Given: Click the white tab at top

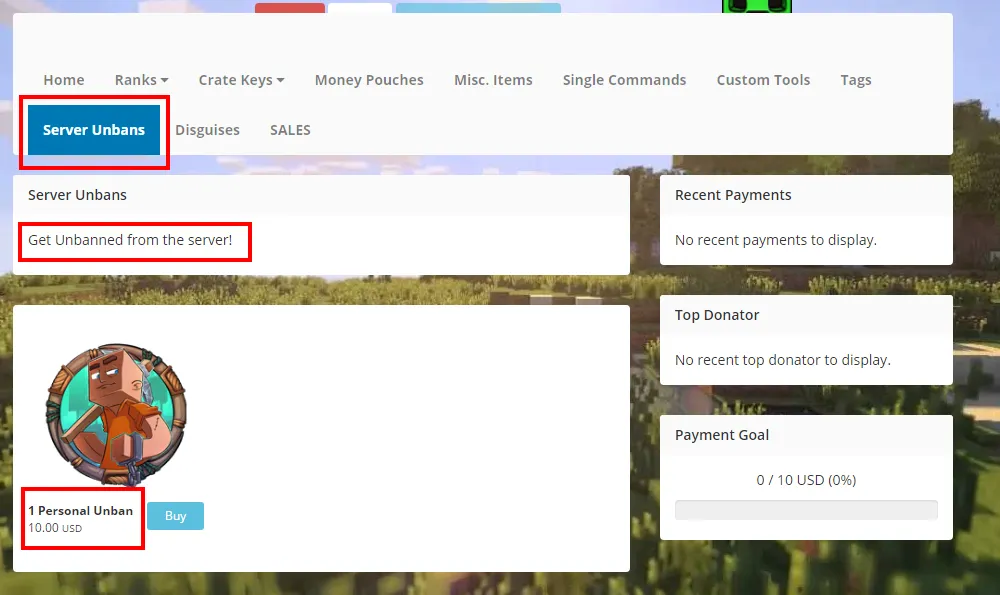Looking at the screenshot, I should pyautogui.click(x=360, y=8).
